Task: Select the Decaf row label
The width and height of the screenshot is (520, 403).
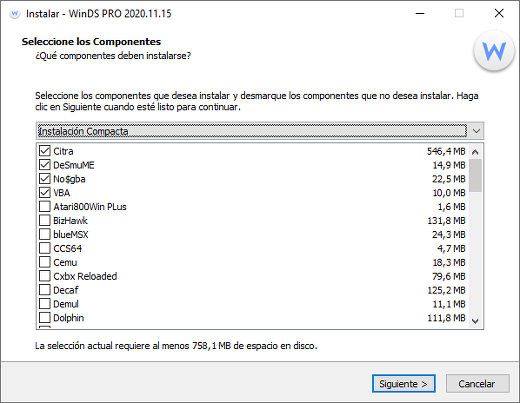Action: point(66,290)
